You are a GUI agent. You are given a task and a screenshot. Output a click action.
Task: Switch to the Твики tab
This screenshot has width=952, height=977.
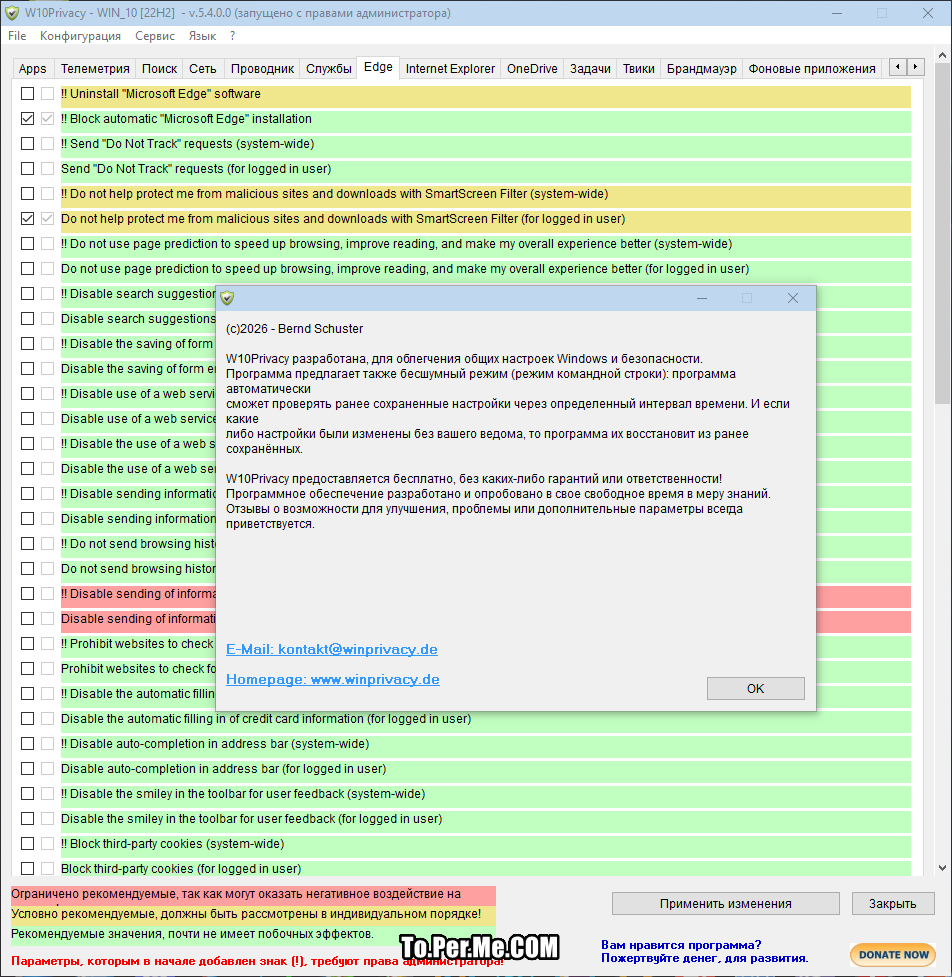click(639, 69)
